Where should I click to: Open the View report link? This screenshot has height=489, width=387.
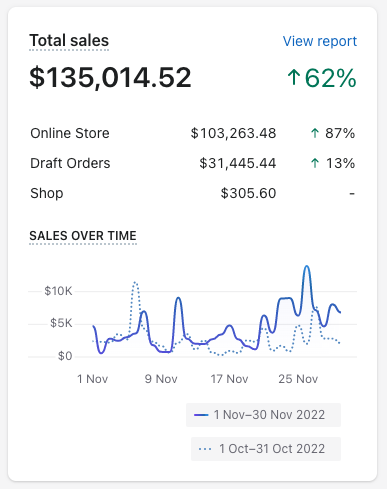[320, 41]
